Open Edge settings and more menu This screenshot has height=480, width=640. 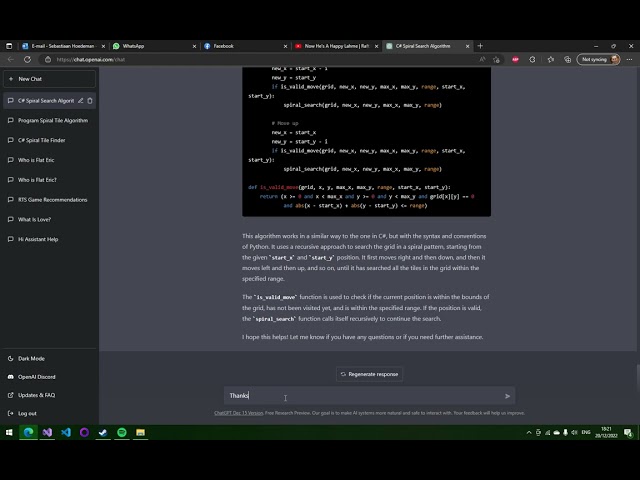(630, 60)
